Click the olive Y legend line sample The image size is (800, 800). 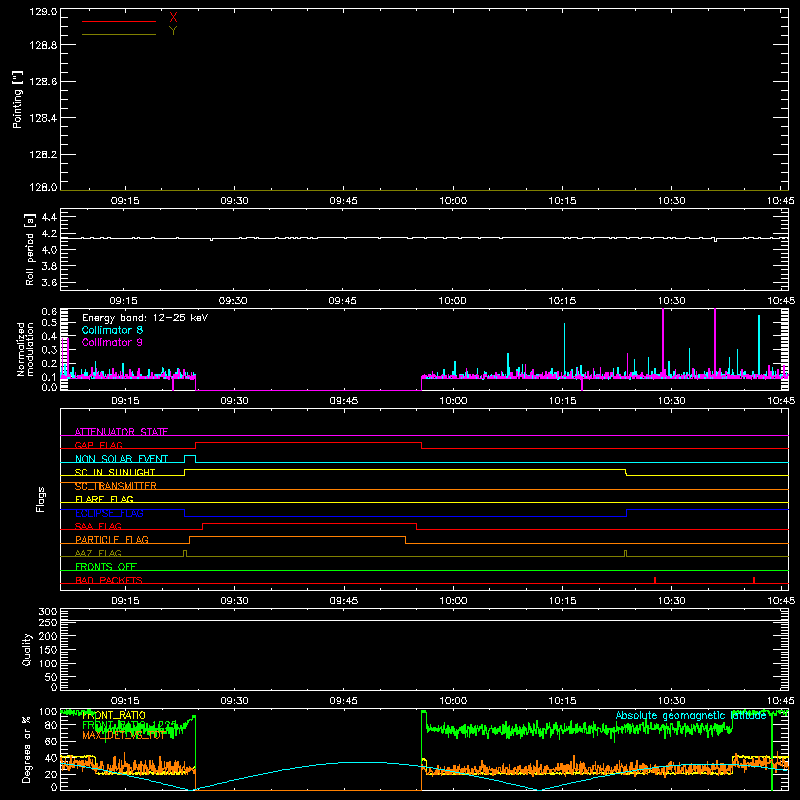click(119, 34)
